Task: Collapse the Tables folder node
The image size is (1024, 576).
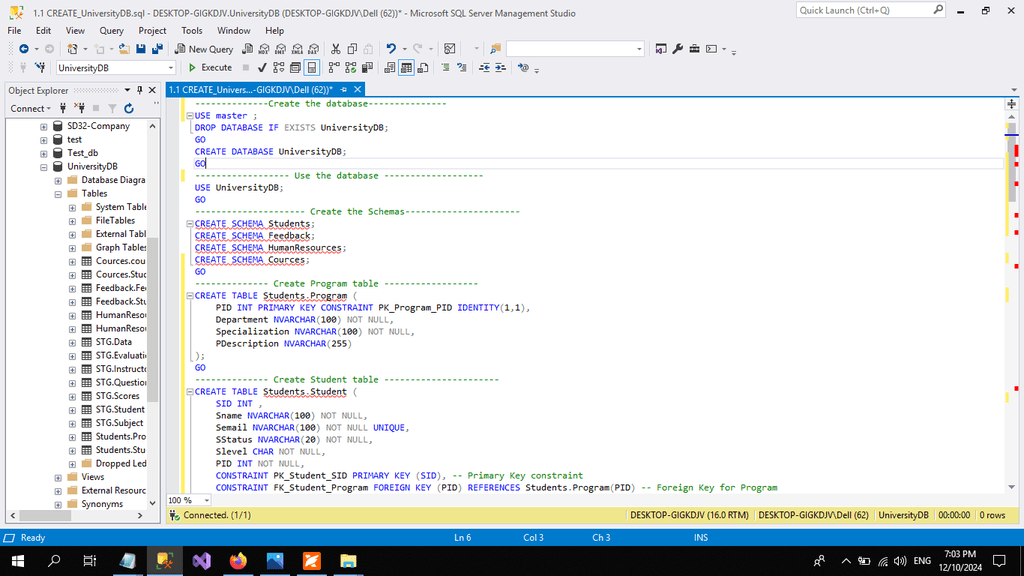Action: (x=58, y=194)
